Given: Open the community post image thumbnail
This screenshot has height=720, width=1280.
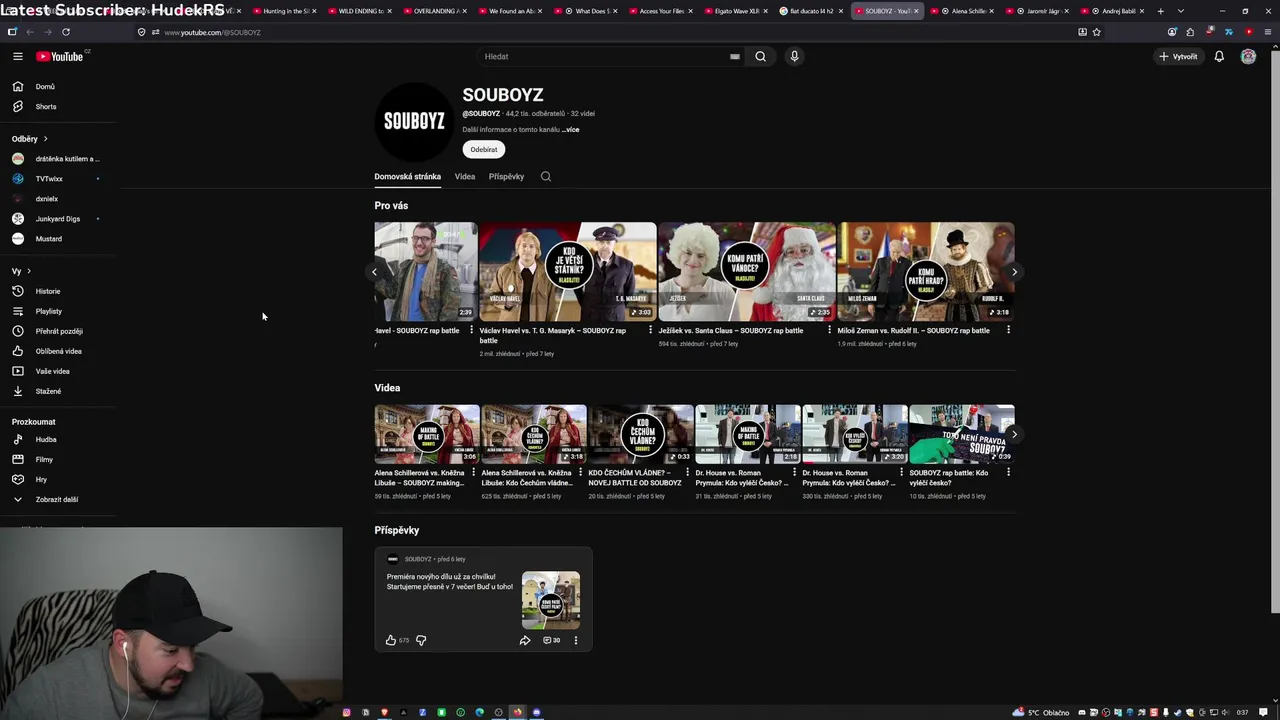Looking at the screenshot, I should (x=551, y=600).
